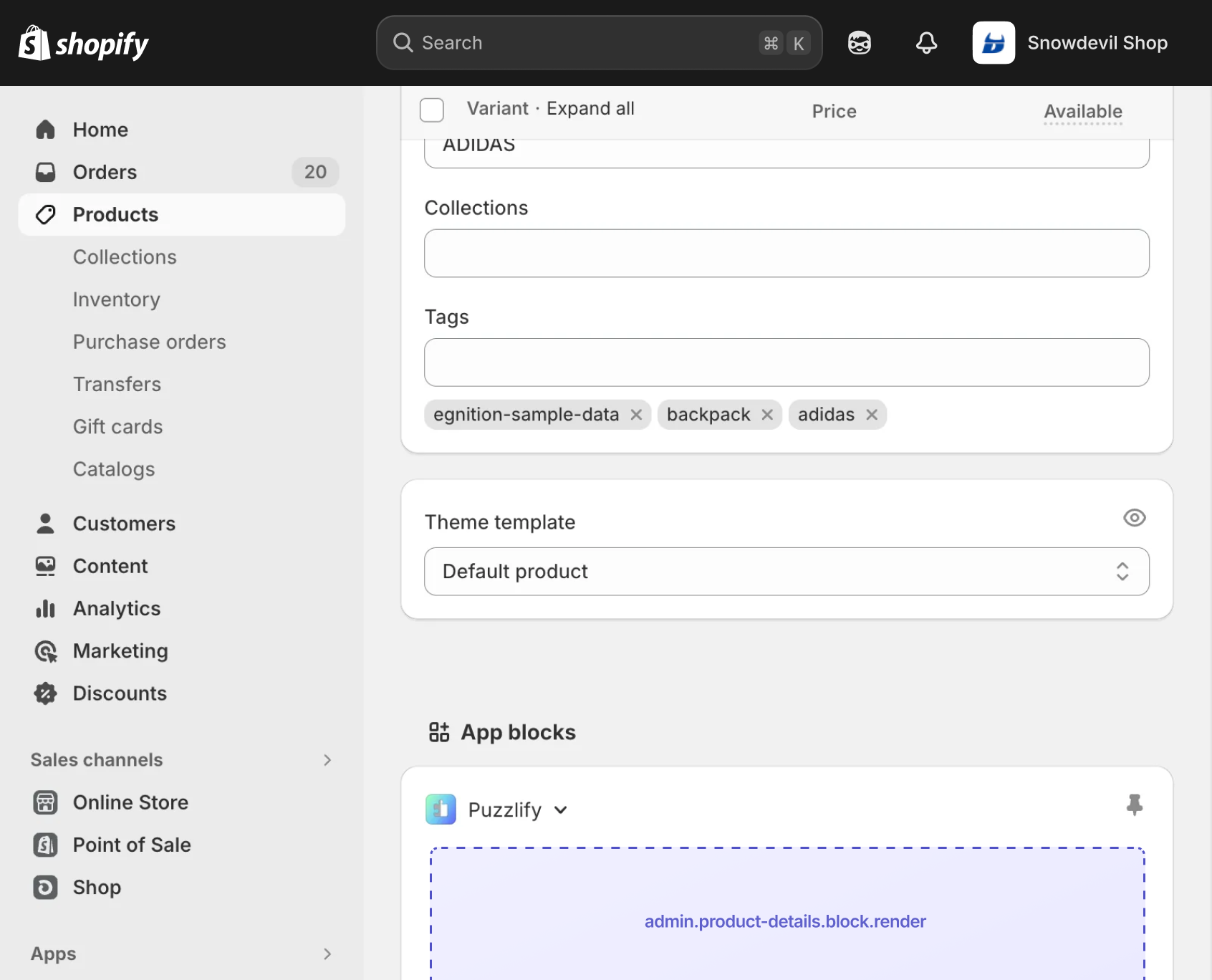This screenshot has width=1212, height=980.
Task: Expand the Sales channels section
Action: click(x=327, y=760)
